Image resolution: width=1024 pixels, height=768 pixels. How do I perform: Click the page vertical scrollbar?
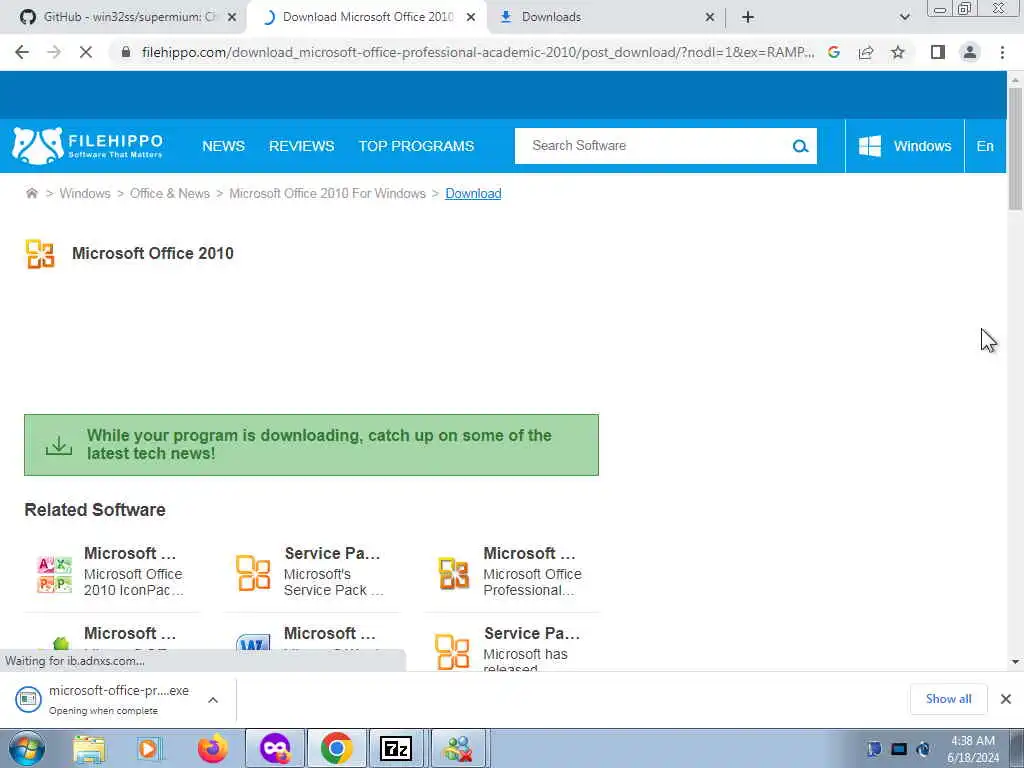click(1015, 148)
